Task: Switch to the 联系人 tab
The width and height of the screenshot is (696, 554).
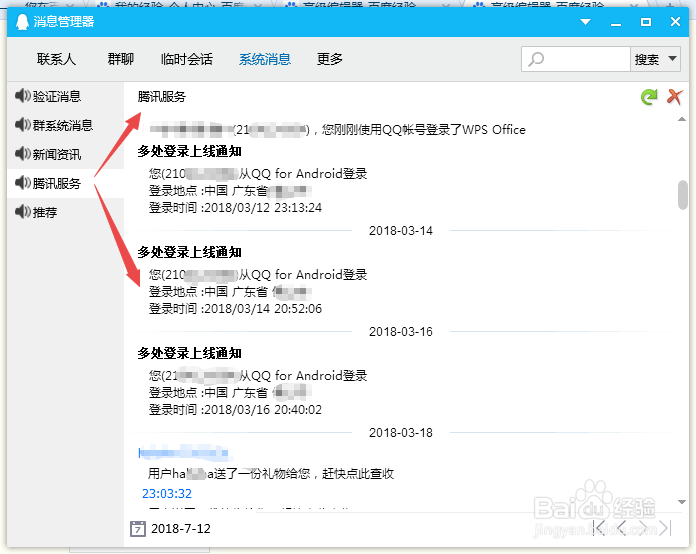Action: (x=56, y=59)
